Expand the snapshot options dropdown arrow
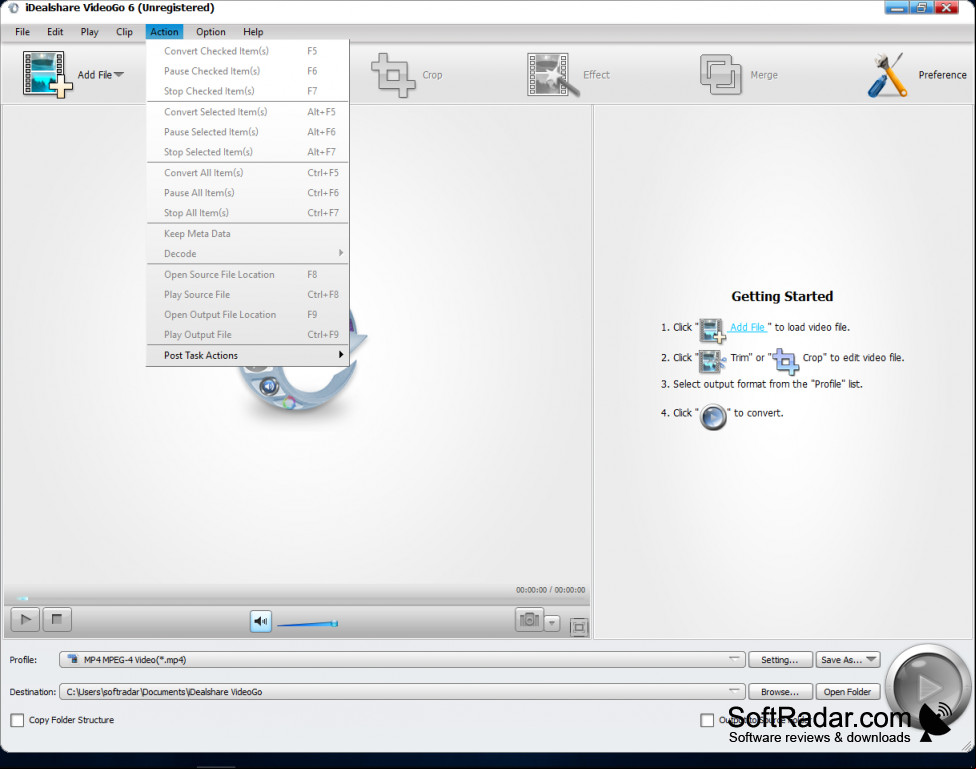976x769 pixels. pyautogui.click(x=552, y=623)
